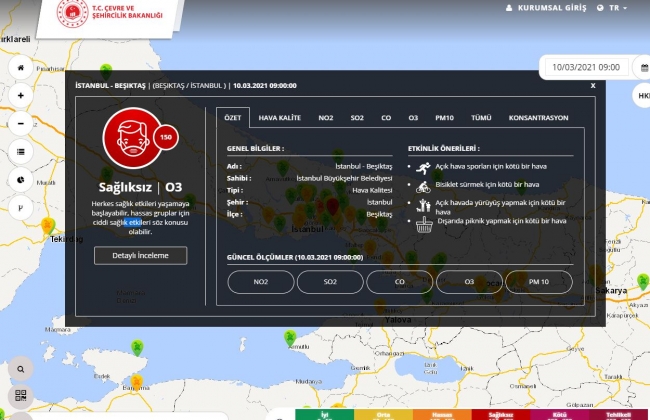The image size is (650, 420).
Task: Click the date-time input field
Action: coord(584,67)
